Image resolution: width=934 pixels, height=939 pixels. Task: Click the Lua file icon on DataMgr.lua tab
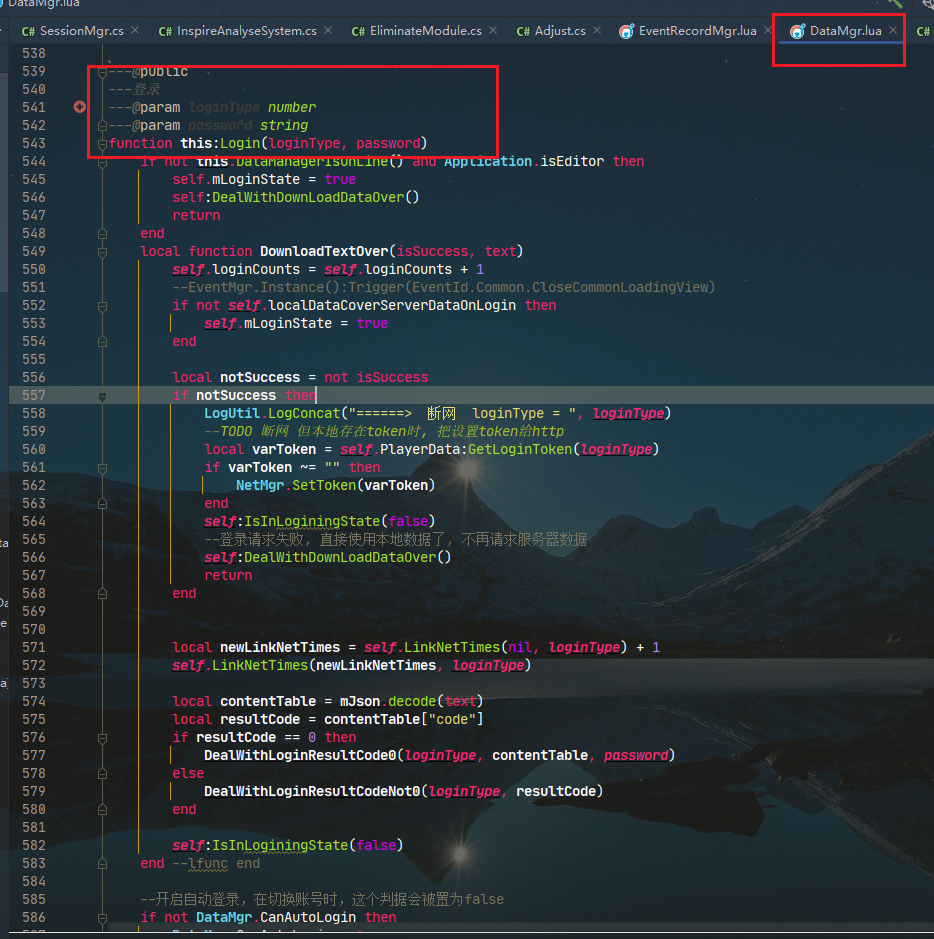point(797,31)
